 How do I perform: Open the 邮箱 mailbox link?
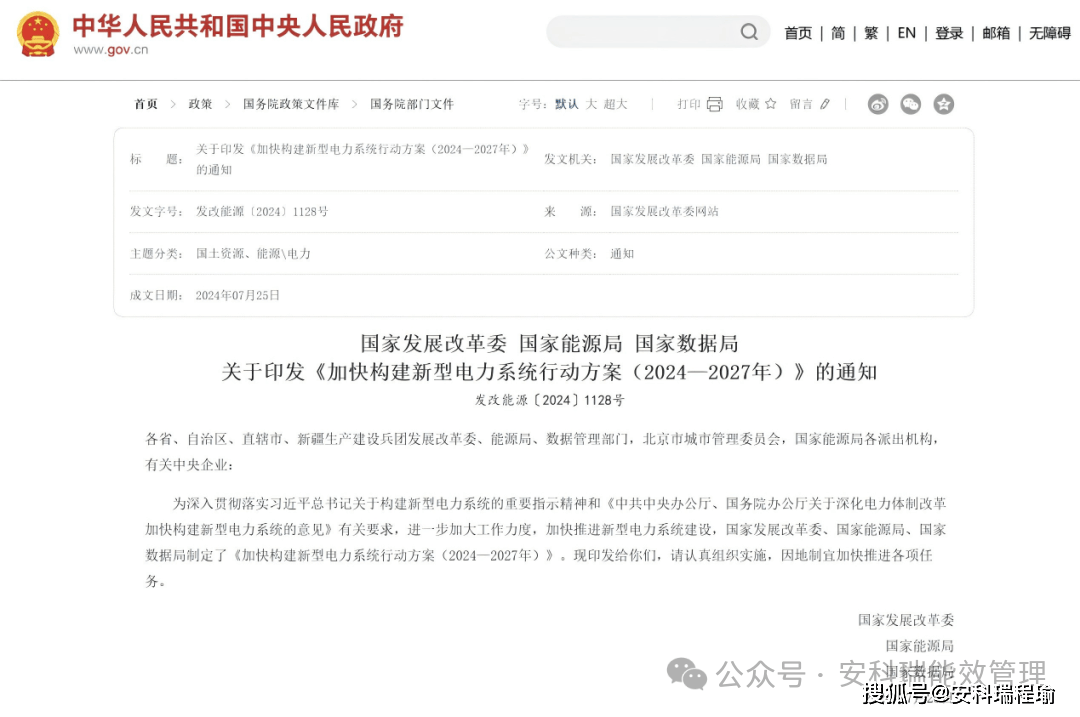point(996,33)
